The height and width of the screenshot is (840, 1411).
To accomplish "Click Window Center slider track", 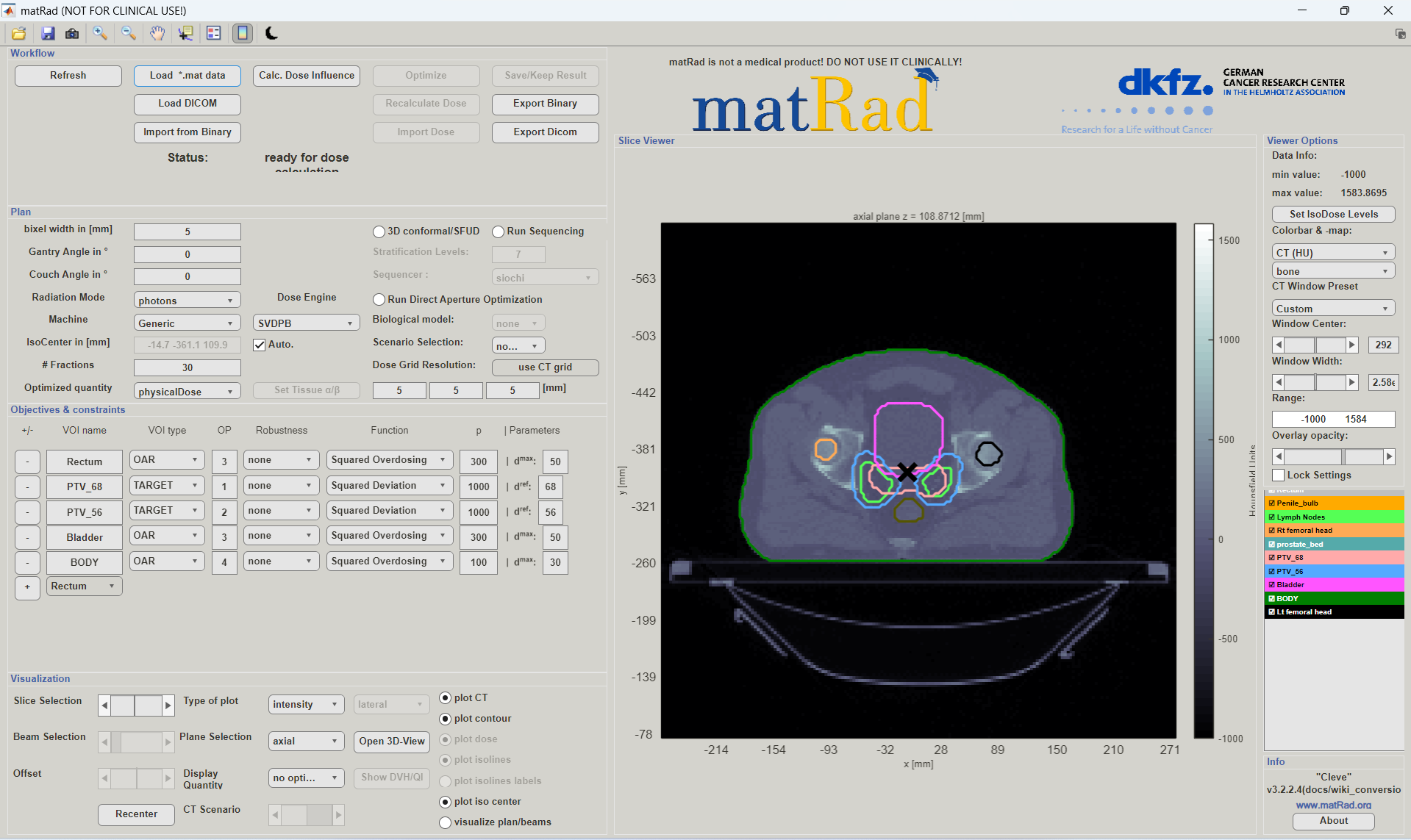I will pyautogui.click(x=1315, y=345).
